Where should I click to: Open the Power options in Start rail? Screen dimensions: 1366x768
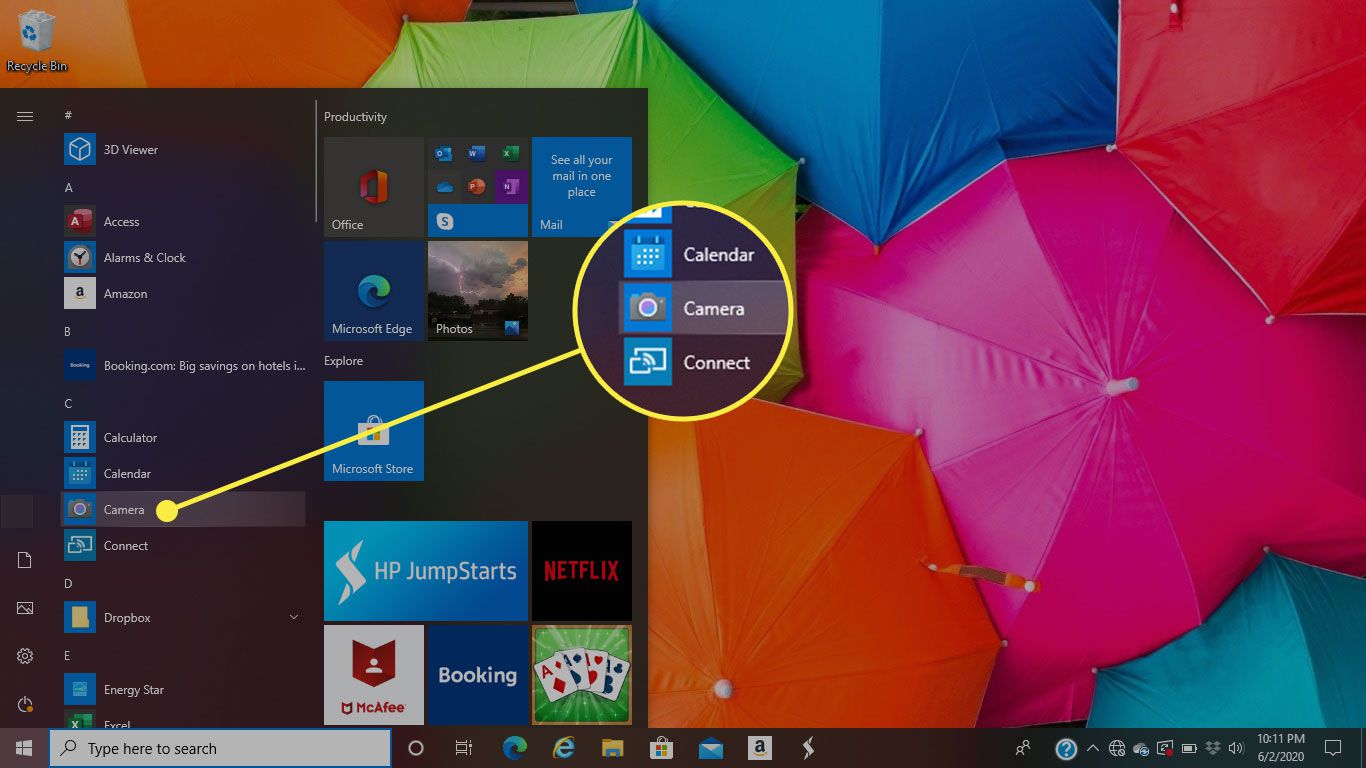click(x=25, y=704)
